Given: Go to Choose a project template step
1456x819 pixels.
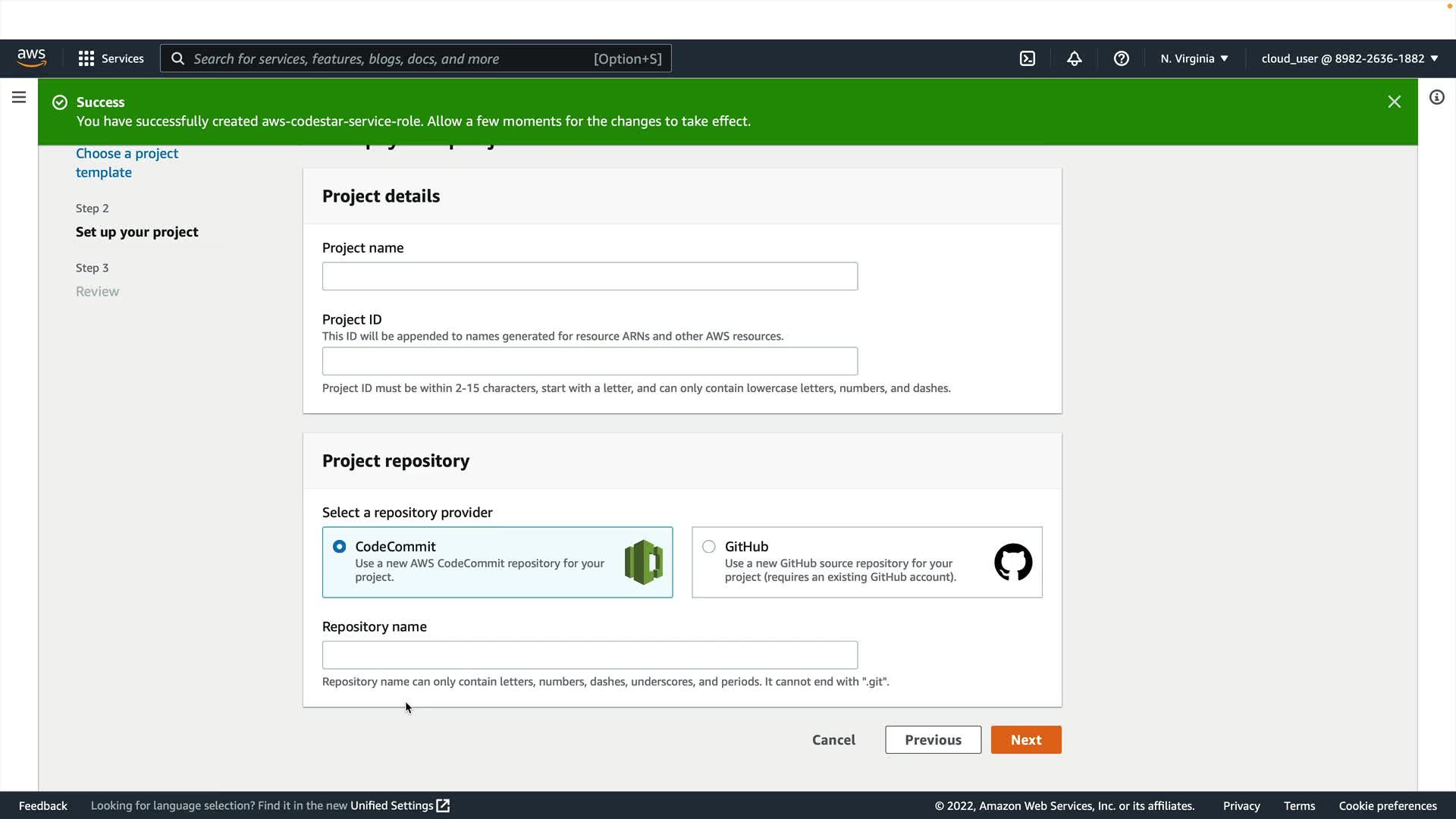Looking at the screenshot, I should coord(127,162).
